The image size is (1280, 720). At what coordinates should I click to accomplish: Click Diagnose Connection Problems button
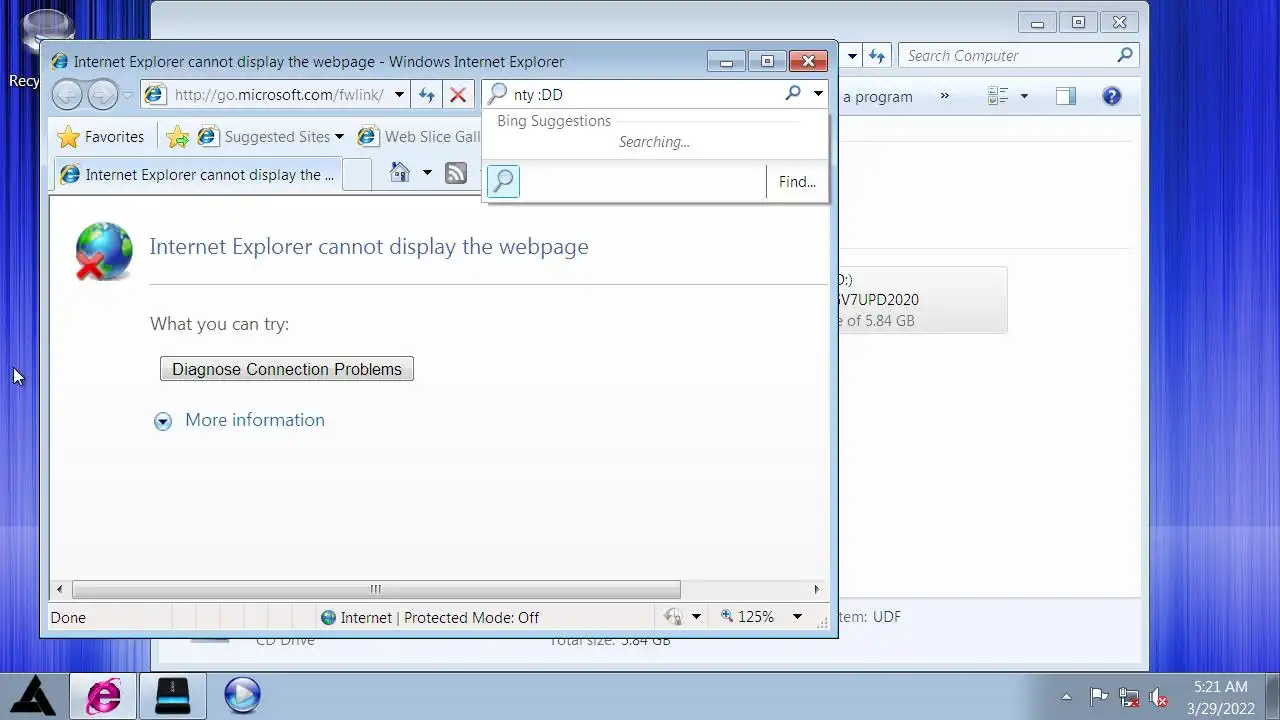pyautogui.click(x=287, y=369)
